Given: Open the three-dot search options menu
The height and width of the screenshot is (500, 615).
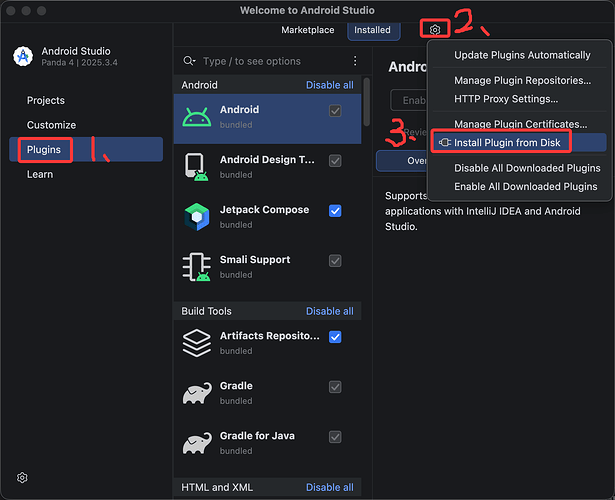Looking at the screenshot, I should click(355, 61).
